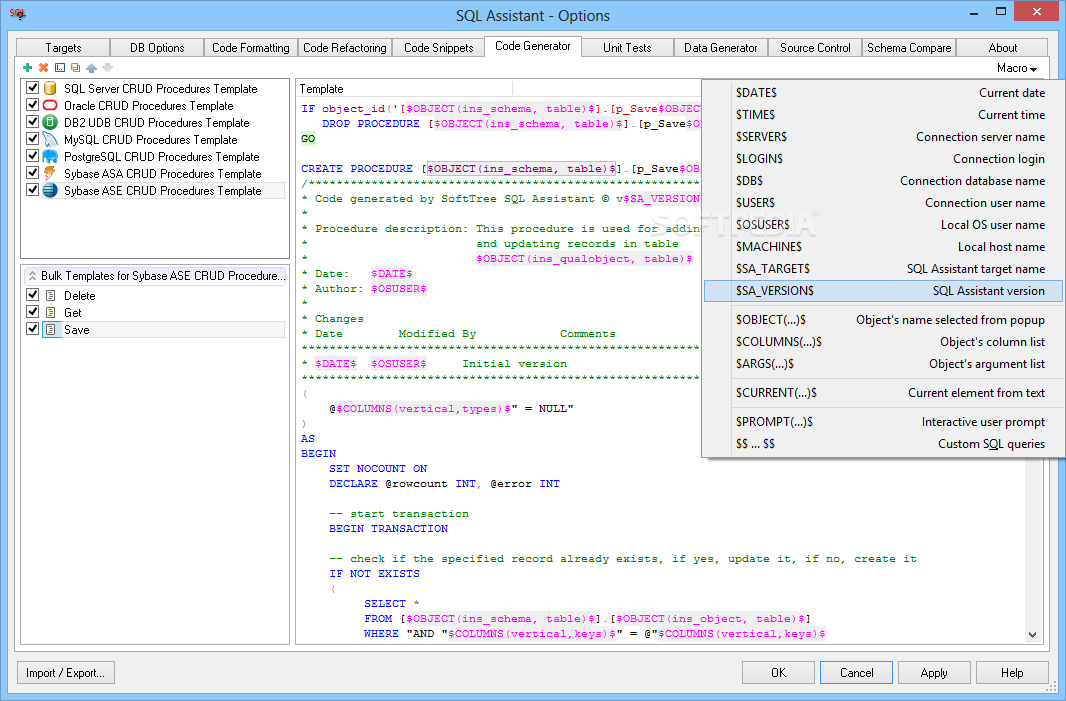This screenshot has height=701, width=1066.
Task: Insert $MACHINE$ local host name macro
Action: click(x=883, y=247)
